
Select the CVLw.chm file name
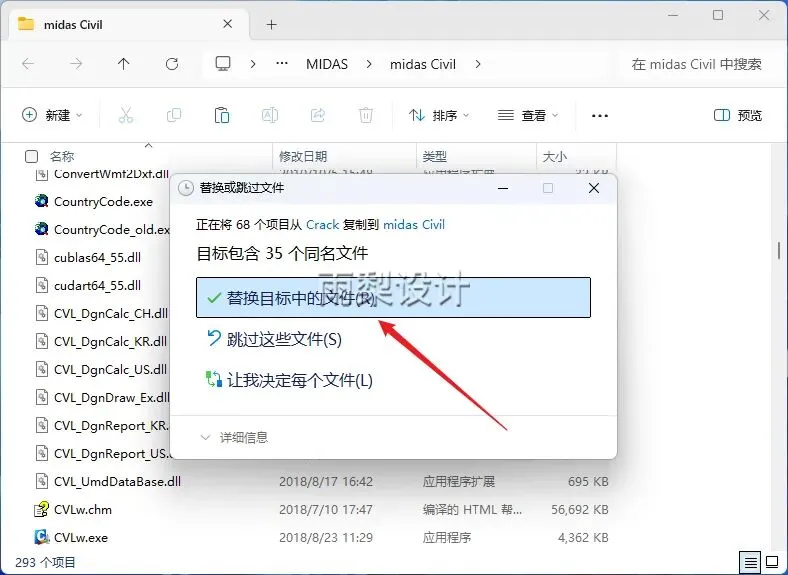[x=83, y=509]
